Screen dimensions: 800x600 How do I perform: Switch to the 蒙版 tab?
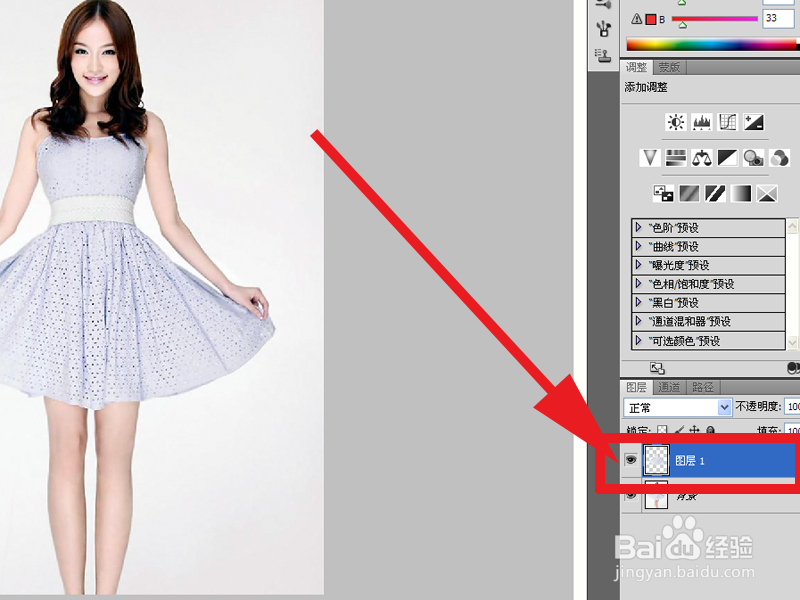pos(669,67)
